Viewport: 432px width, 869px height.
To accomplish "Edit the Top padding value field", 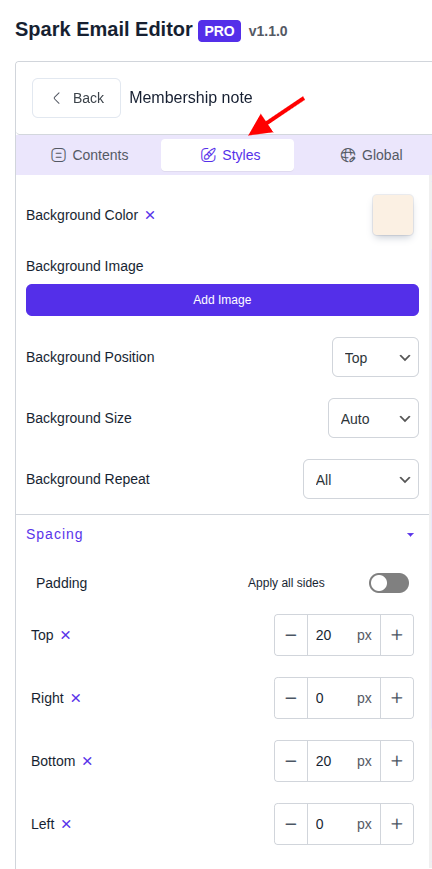I will [344, 635].
